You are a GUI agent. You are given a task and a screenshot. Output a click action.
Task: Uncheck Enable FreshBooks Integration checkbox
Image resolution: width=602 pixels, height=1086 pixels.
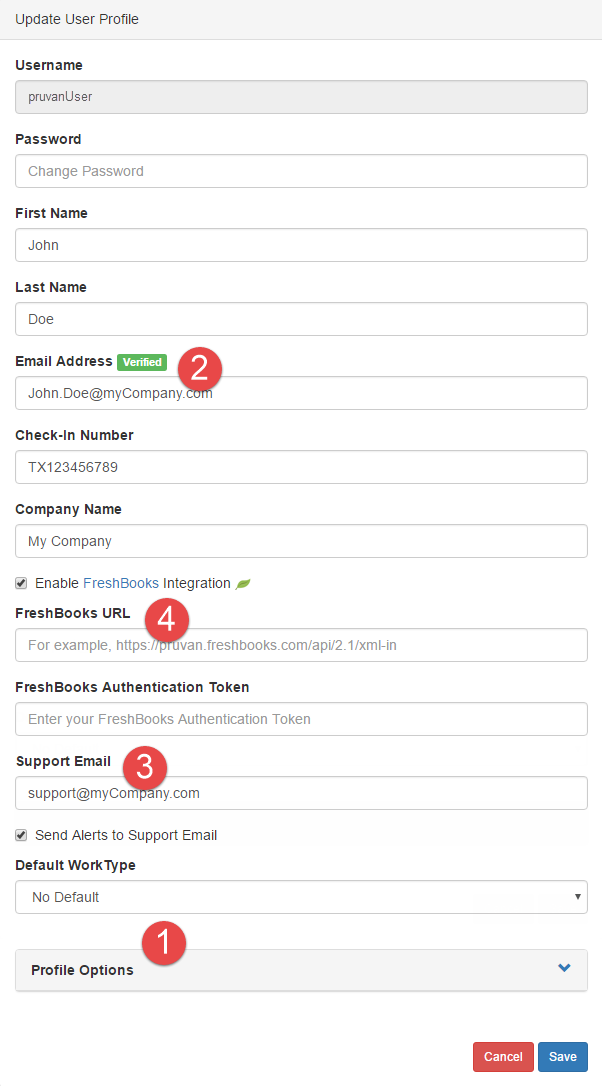21,583
